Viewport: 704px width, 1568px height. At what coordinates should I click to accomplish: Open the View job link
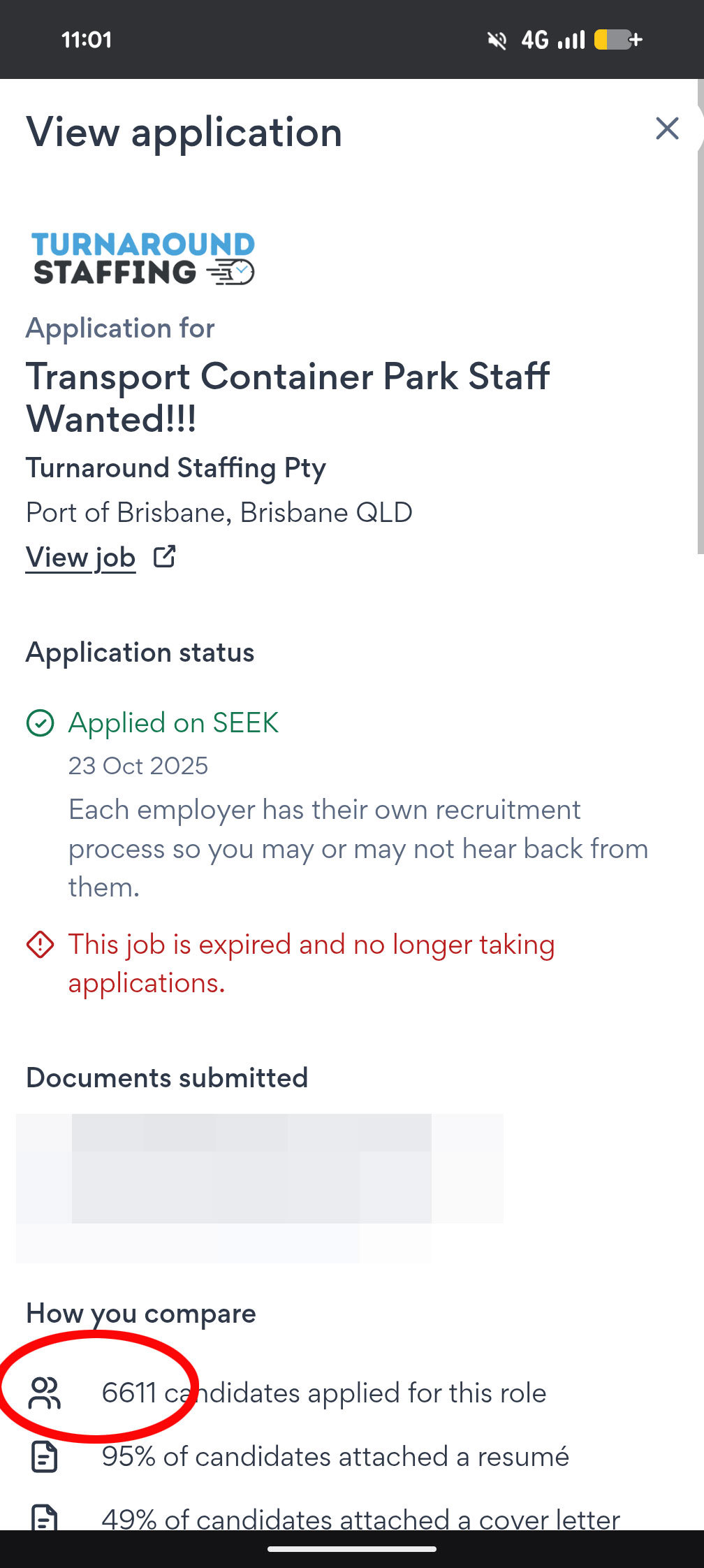pos(80,558)
